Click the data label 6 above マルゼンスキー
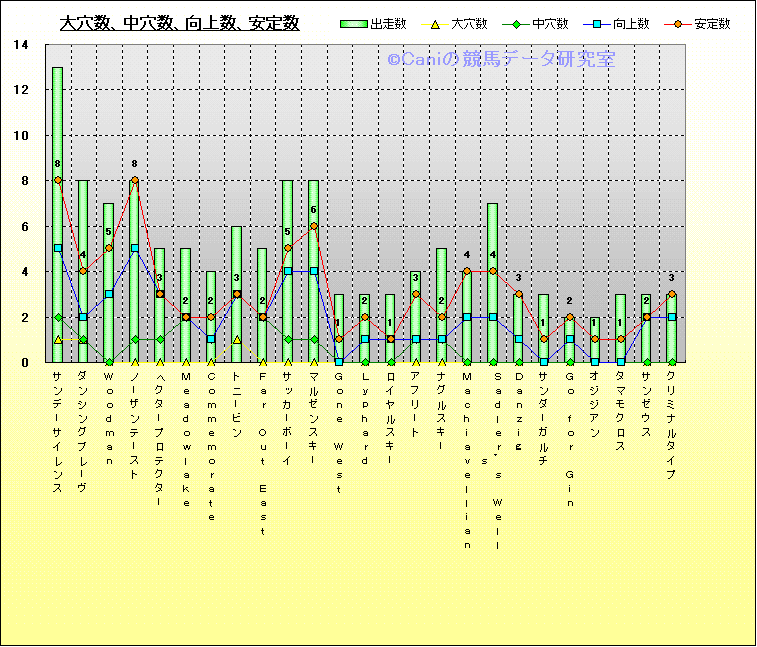 click(x=313, y=210)
